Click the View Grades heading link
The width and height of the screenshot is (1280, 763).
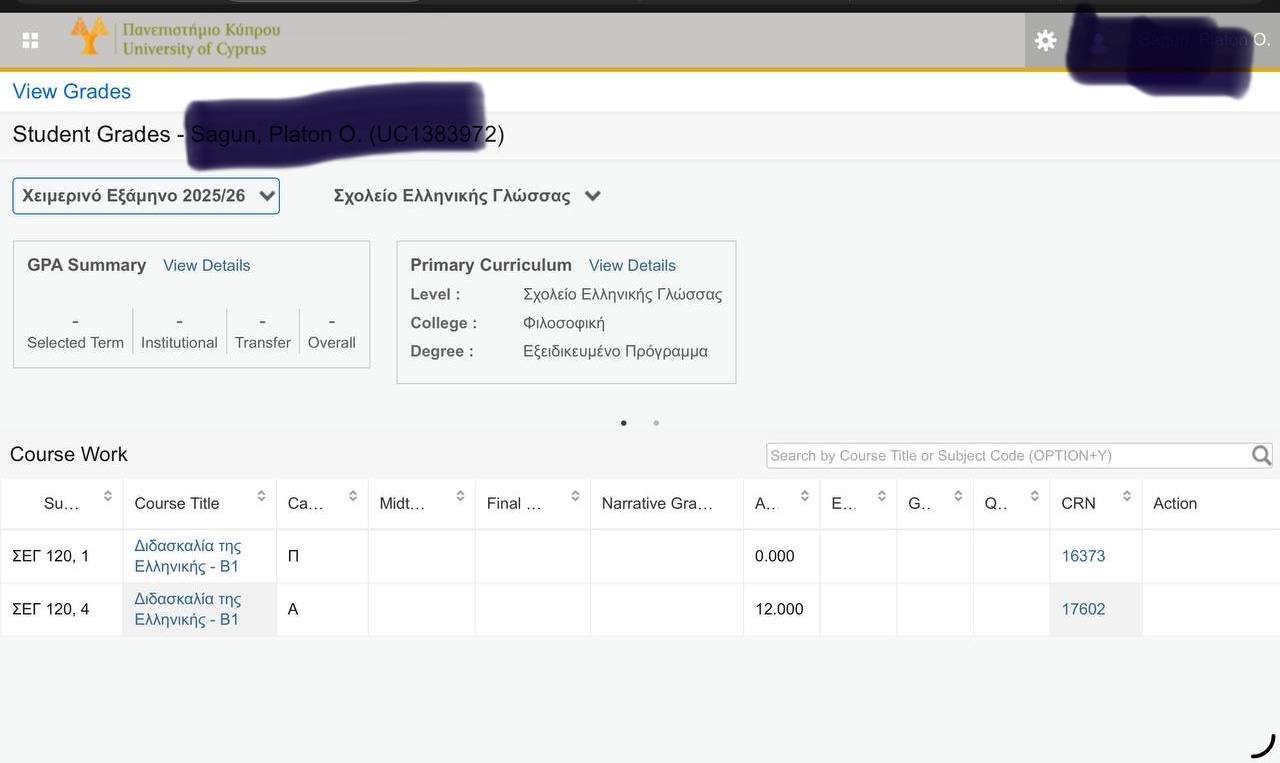pyautogui.click(x=72, y=91)
